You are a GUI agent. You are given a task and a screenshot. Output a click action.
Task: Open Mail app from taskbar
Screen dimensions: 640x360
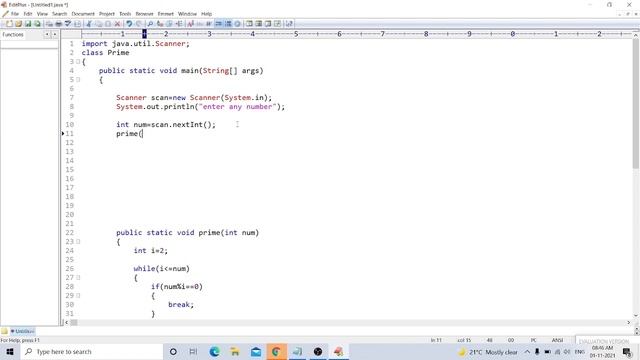(x=256, y=351)
